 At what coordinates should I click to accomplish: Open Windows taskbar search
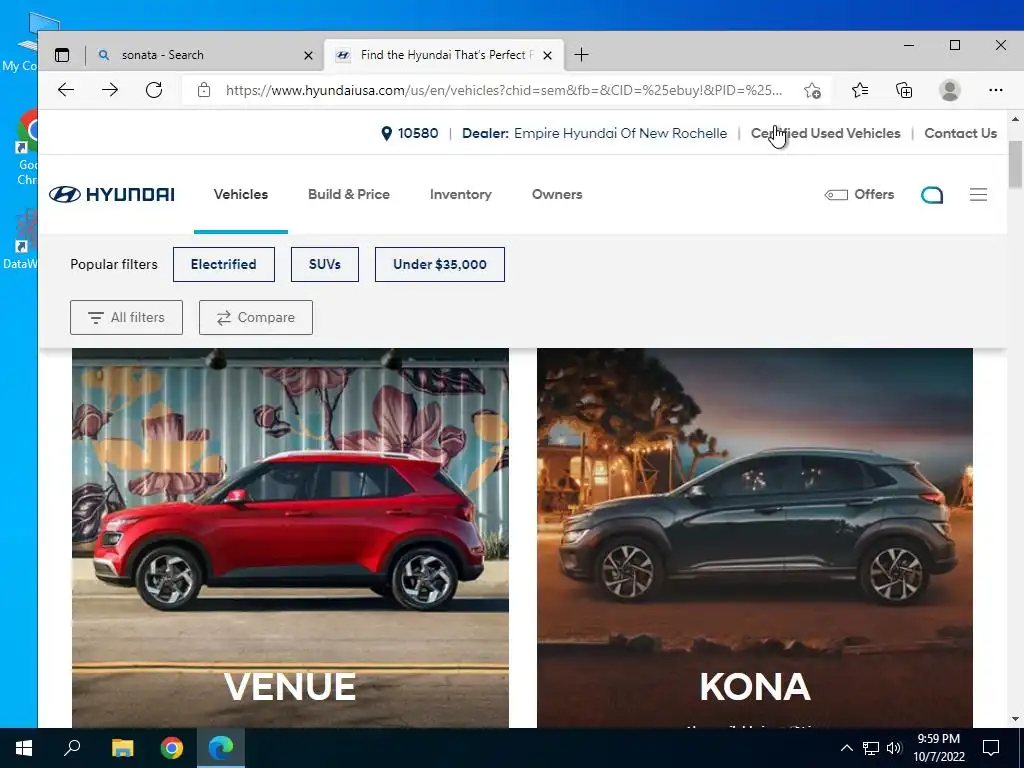coord(72,748)
